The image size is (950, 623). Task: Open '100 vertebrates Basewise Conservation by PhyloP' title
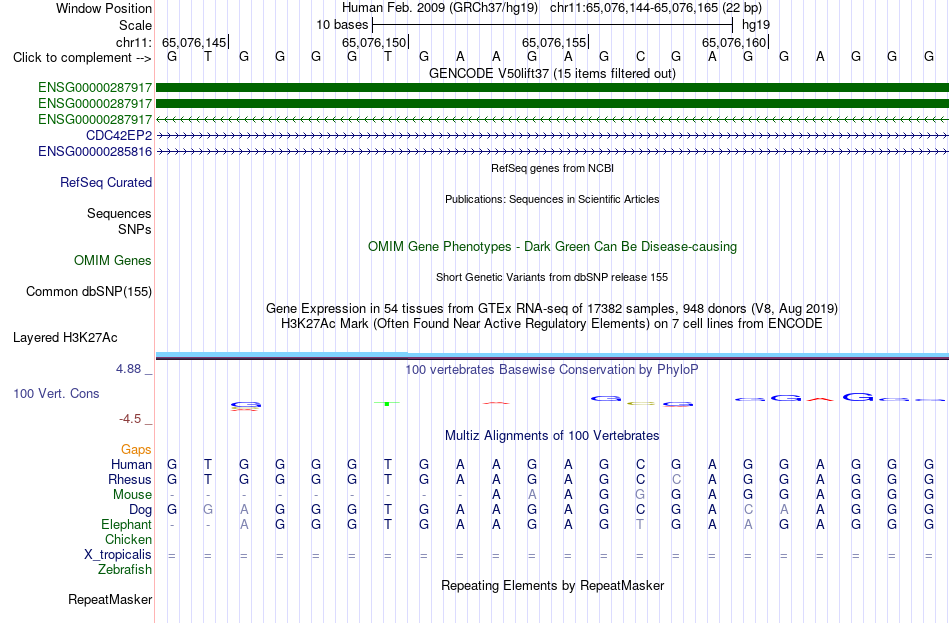click(x=552, y=370)
